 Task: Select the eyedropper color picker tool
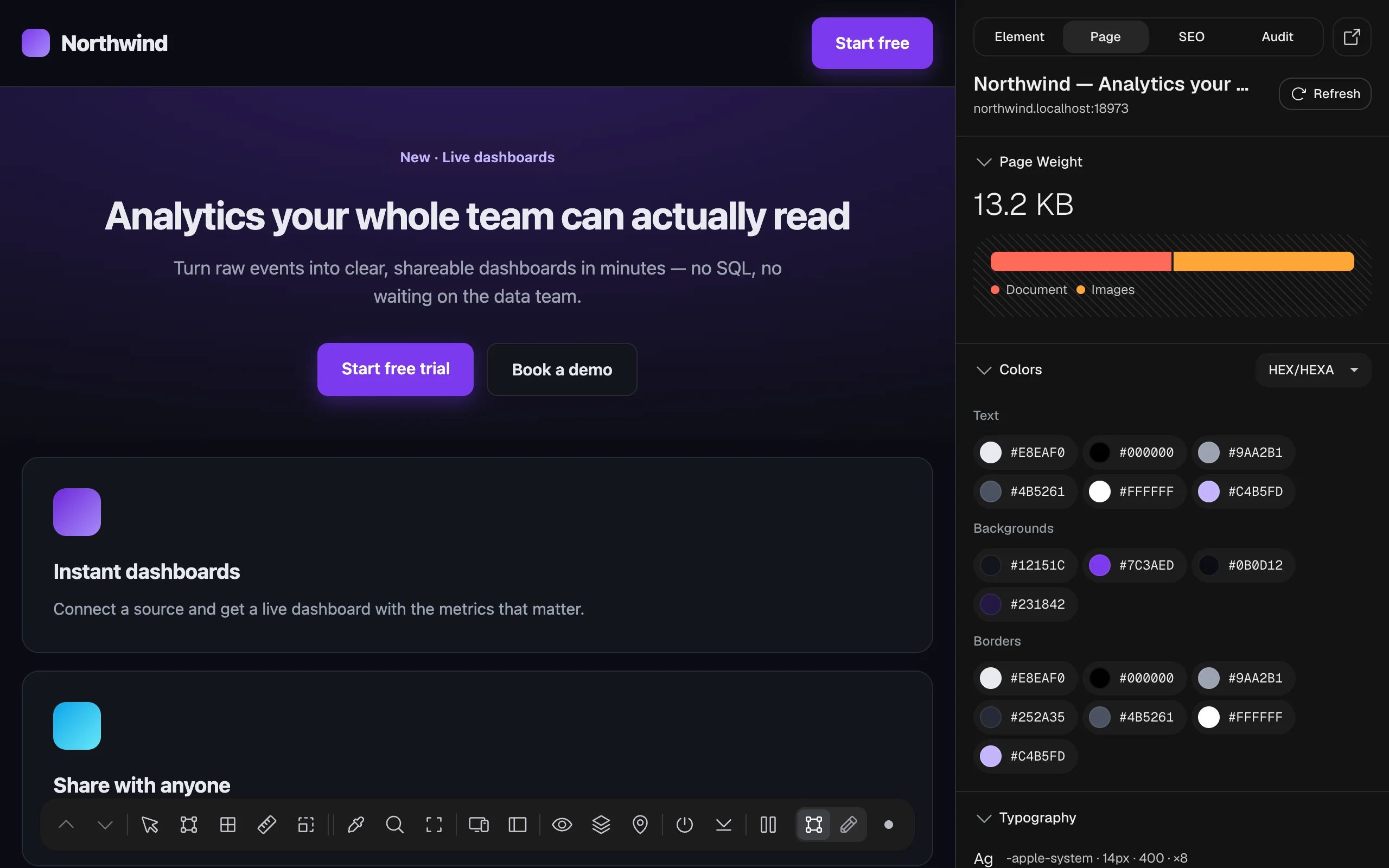click(x=356, y=825)
